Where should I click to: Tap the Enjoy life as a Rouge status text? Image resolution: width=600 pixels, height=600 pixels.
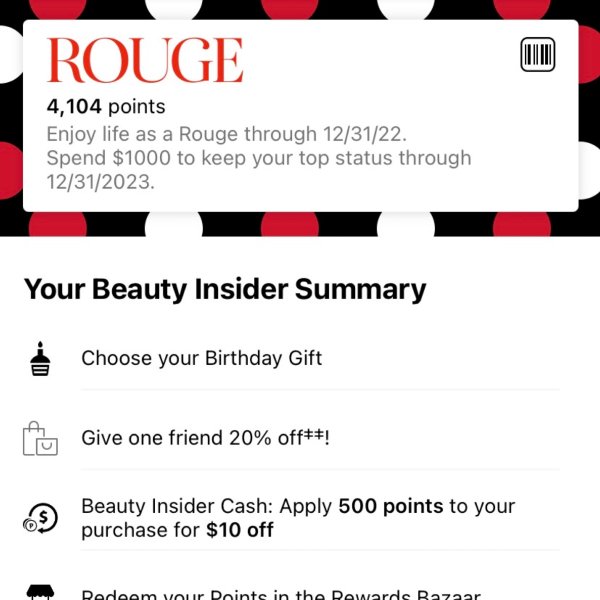[x=227, y=134]
